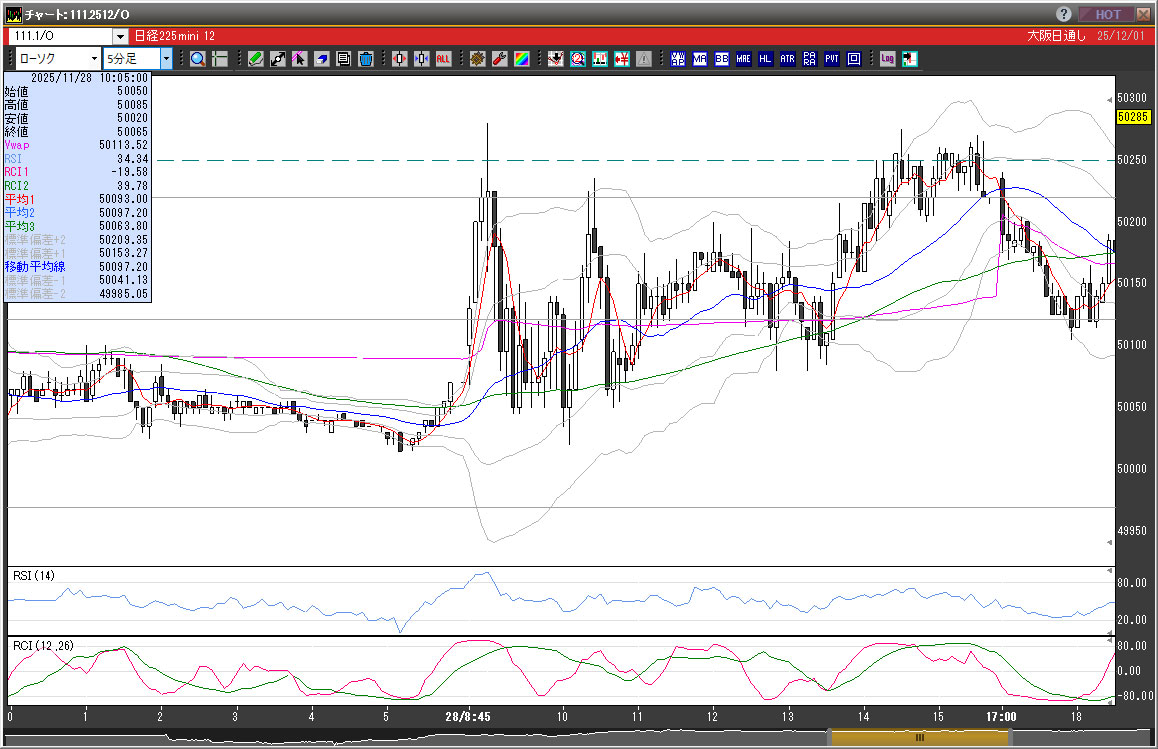This screenshot has width=1158, height=749.
Task: Expand the 111.1/O symbol code dropdown
Action: click(x=120, y=36)
